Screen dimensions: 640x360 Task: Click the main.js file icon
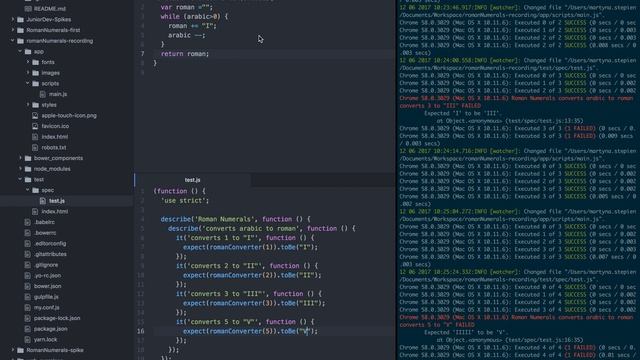coord(43,94)
